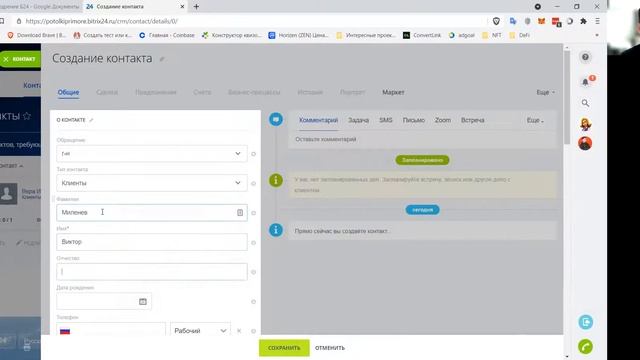Select the Zoom activity tab
640x360 pixels.
(x=442, y=120)
